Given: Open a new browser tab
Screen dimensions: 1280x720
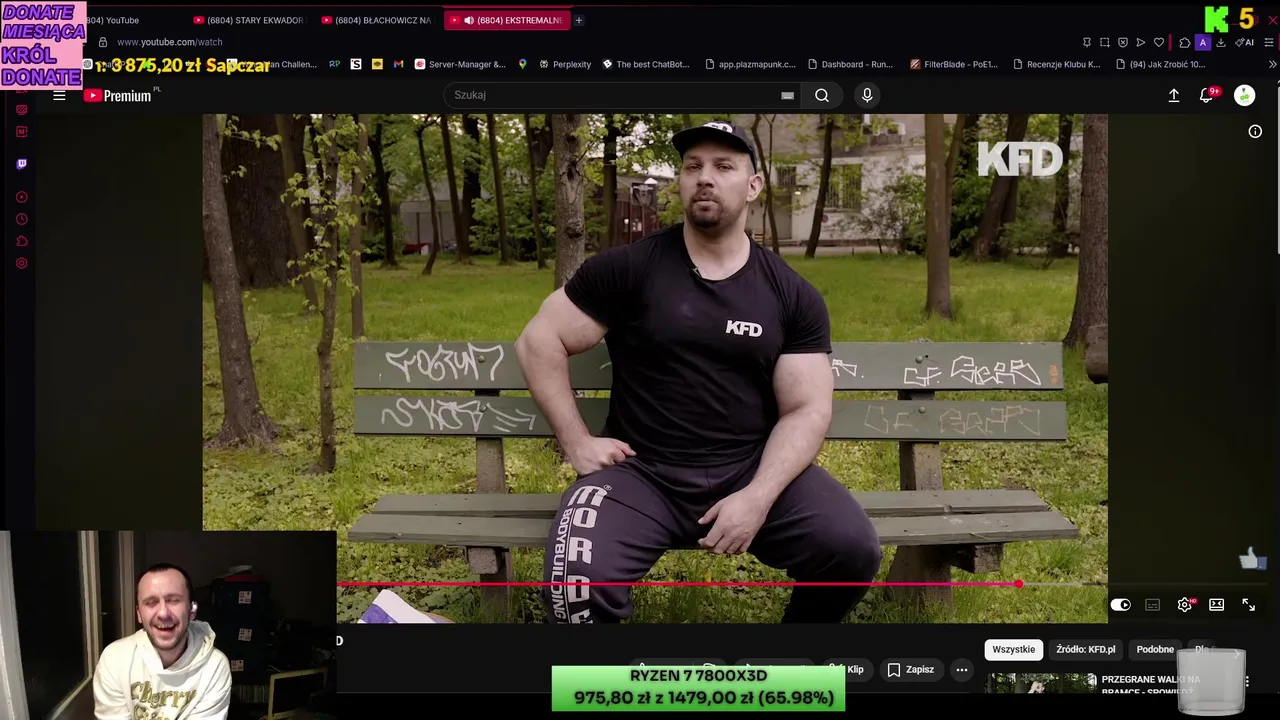Looking at the screenshot, I should point(578,20).
